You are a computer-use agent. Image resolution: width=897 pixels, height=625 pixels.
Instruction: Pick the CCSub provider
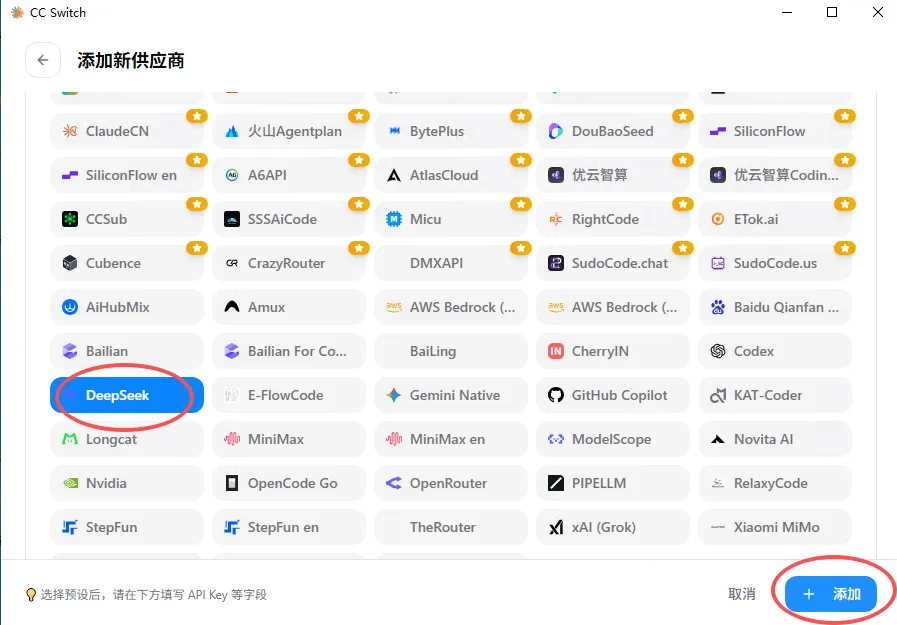(127, 219)
